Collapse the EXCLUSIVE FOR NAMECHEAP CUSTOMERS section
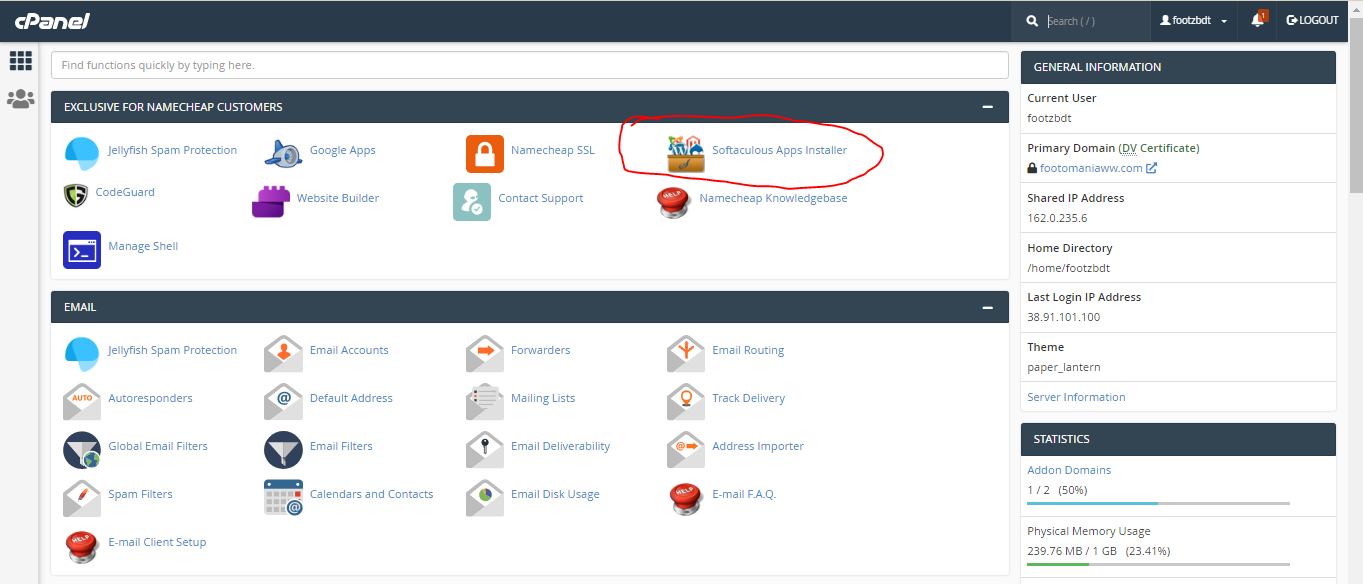Viewport: 1363px width, 584px height. pyautogui.click(x=987, y=107)
